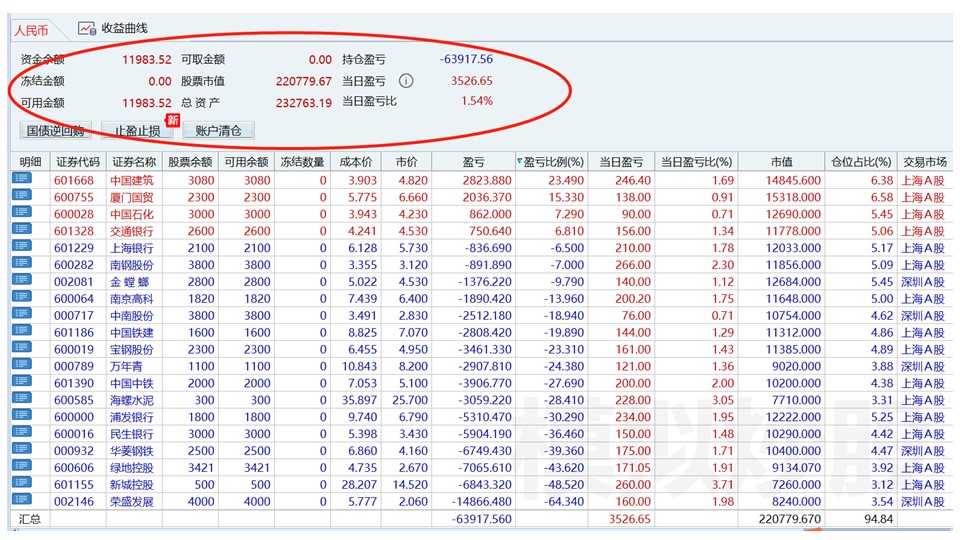Select stock name 交通银行
960x540 pixels.
132,231
